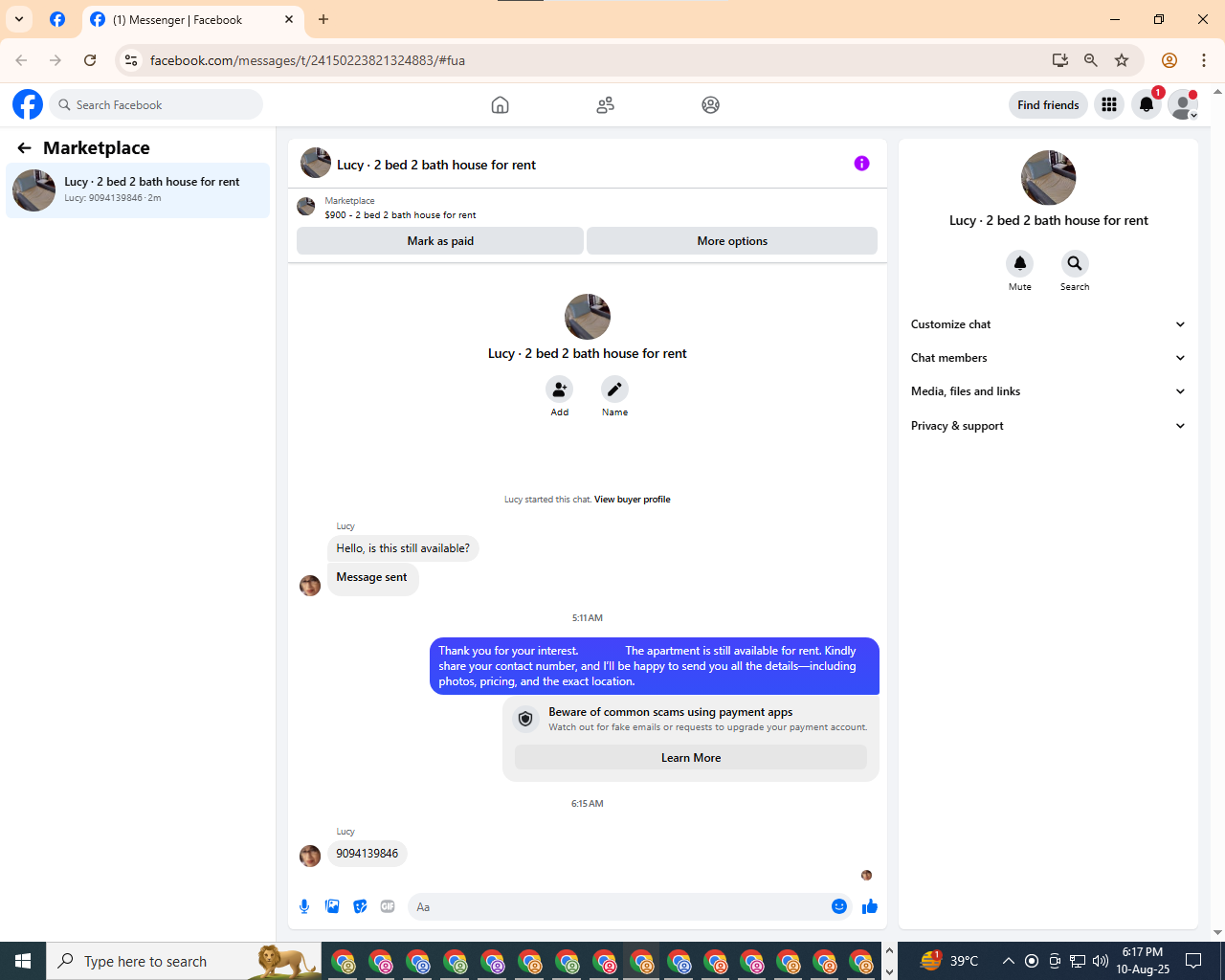Expand Media, files and links section
Viewport: 1225px width, 980px height.
[1048, 391]
